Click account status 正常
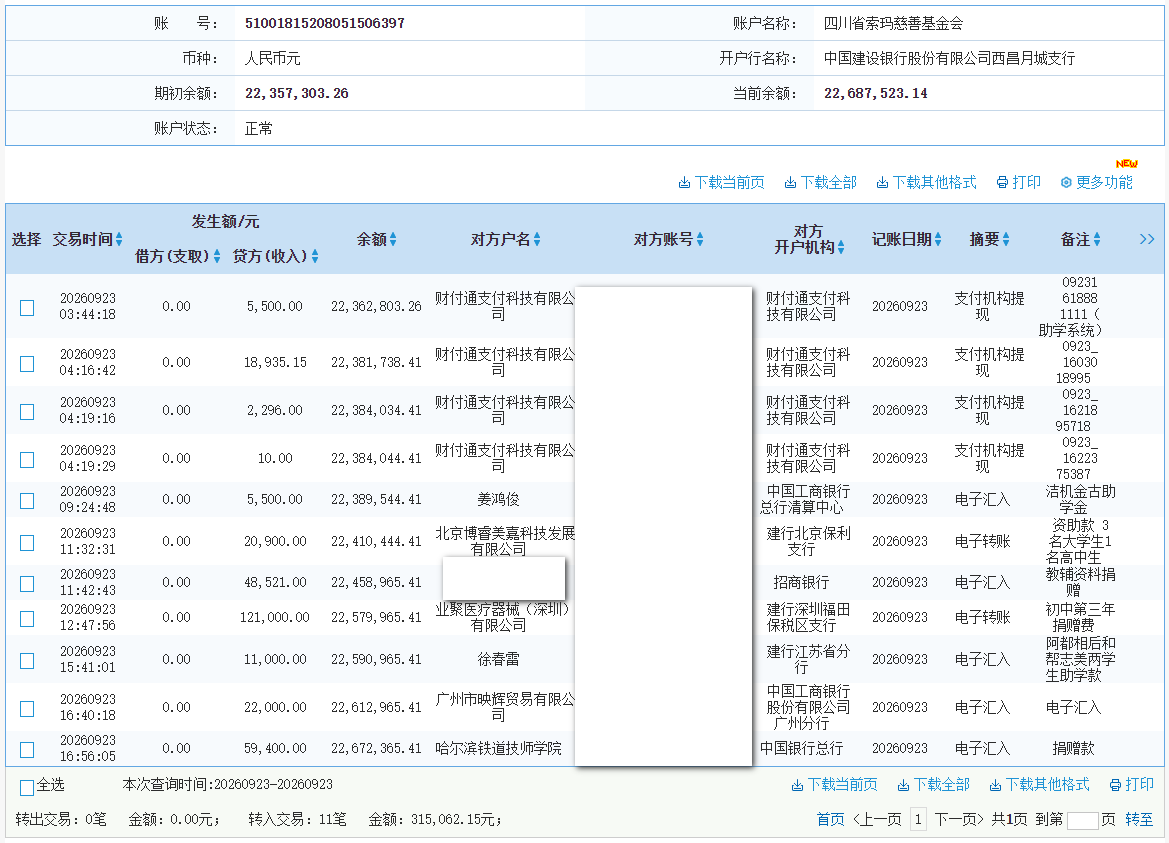1169x843 pixels. [x=259, y=128]
